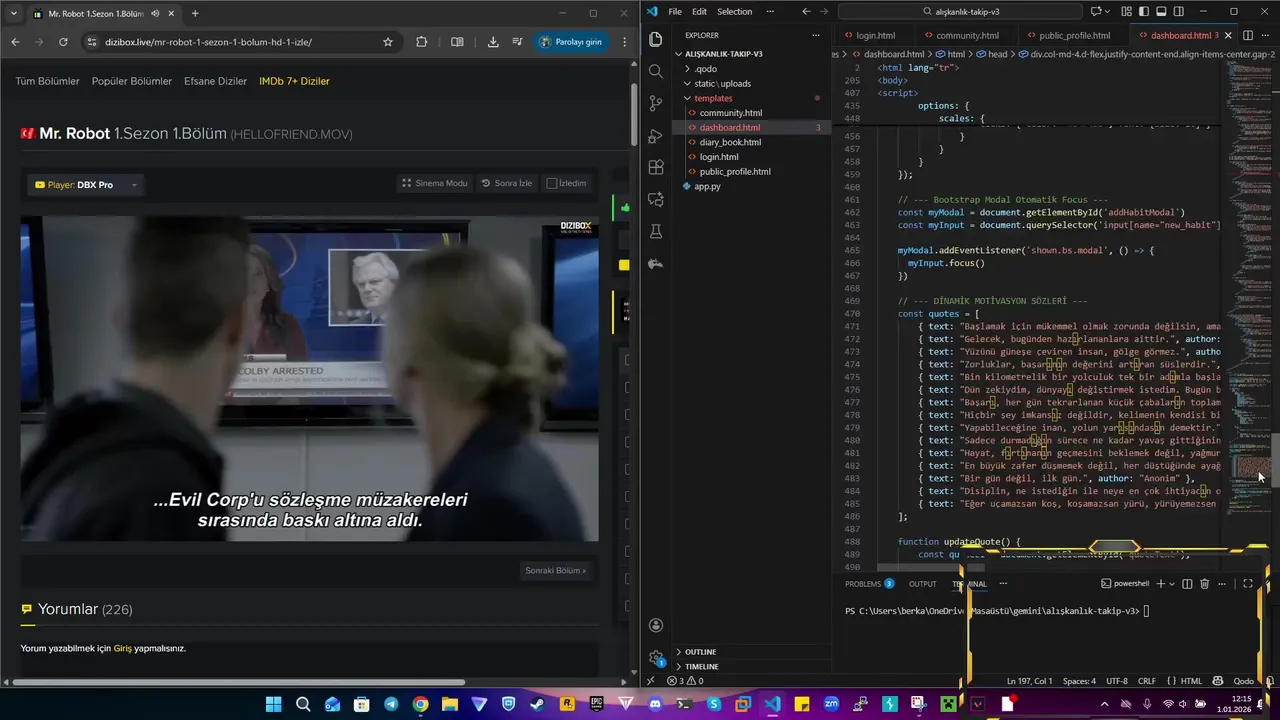Reload the dizibox page in Chrome
Screen dimensions: 1280x720
tap(63, 42)
